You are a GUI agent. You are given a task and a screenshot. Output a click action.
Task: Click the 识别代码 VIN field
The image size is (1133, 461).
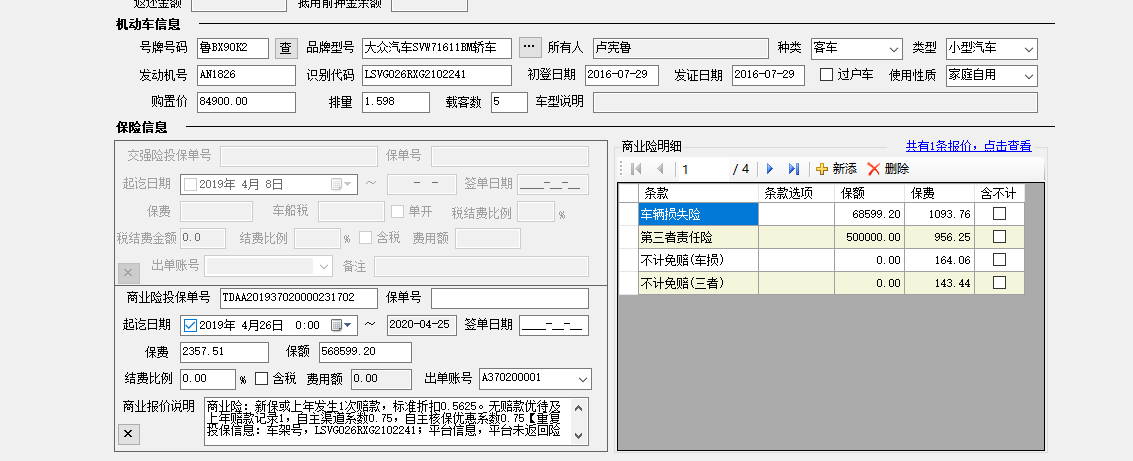[437, 75]
